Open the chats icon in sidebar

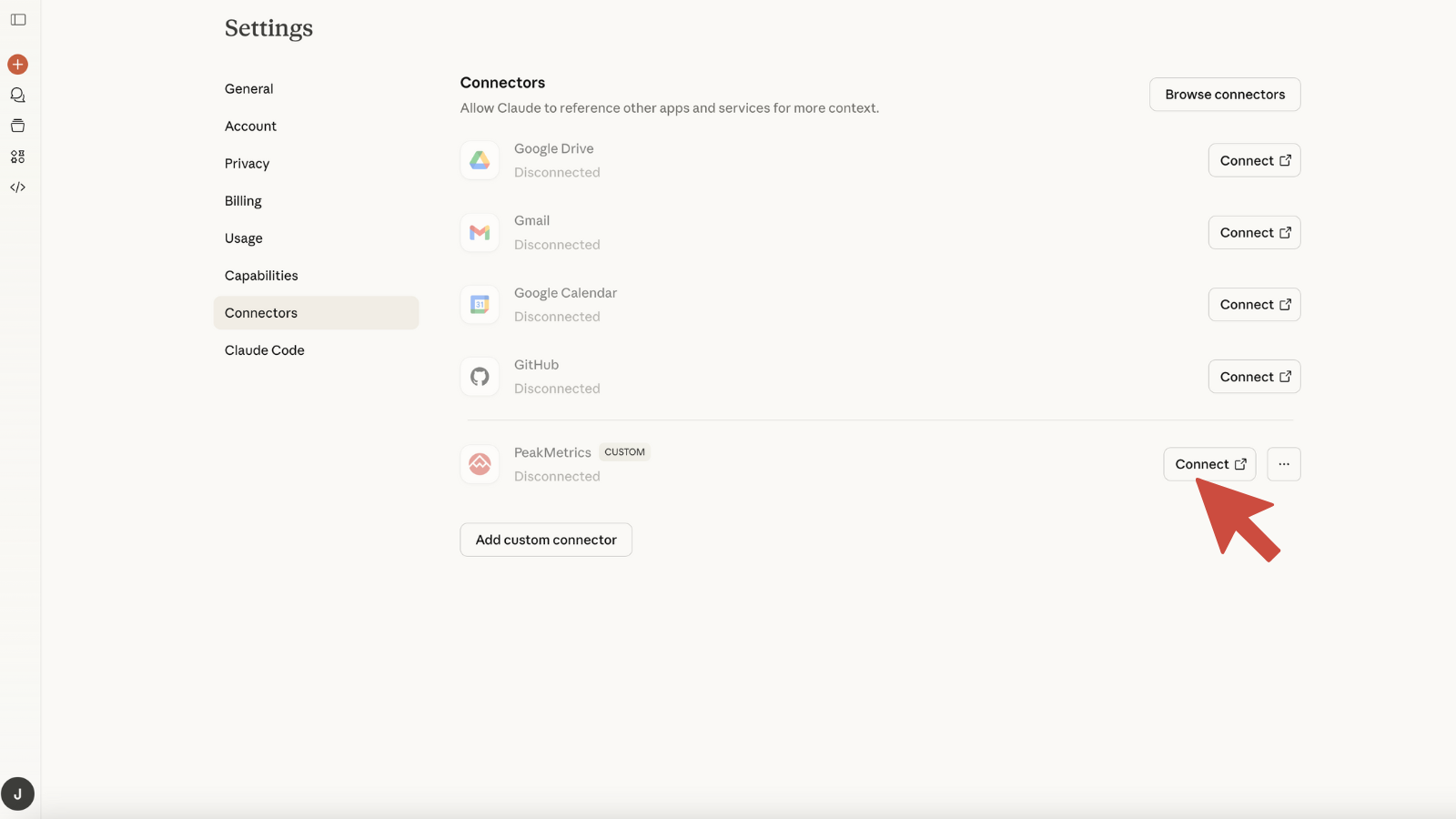coord(18,96)
